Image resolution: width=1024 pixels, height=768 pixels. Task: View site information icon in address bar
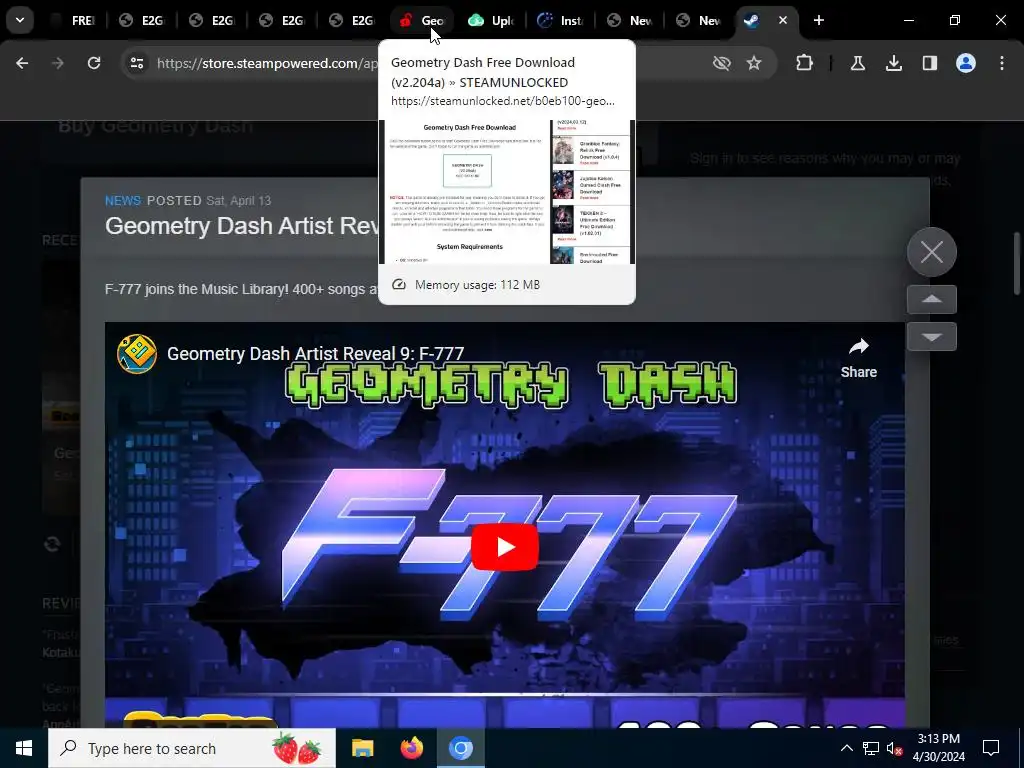coord(137,63)
